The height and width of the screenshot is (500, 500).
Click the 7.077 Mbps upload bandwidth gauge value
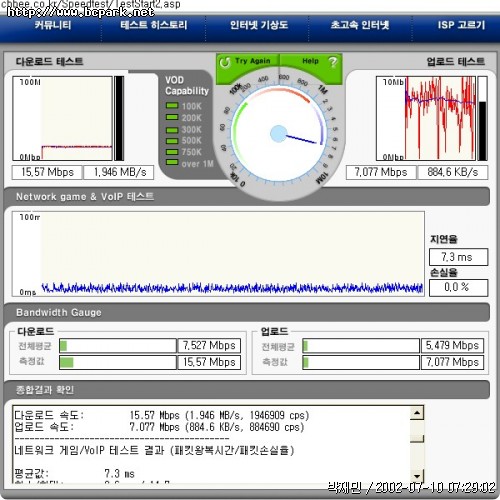(x=452, y=362)
